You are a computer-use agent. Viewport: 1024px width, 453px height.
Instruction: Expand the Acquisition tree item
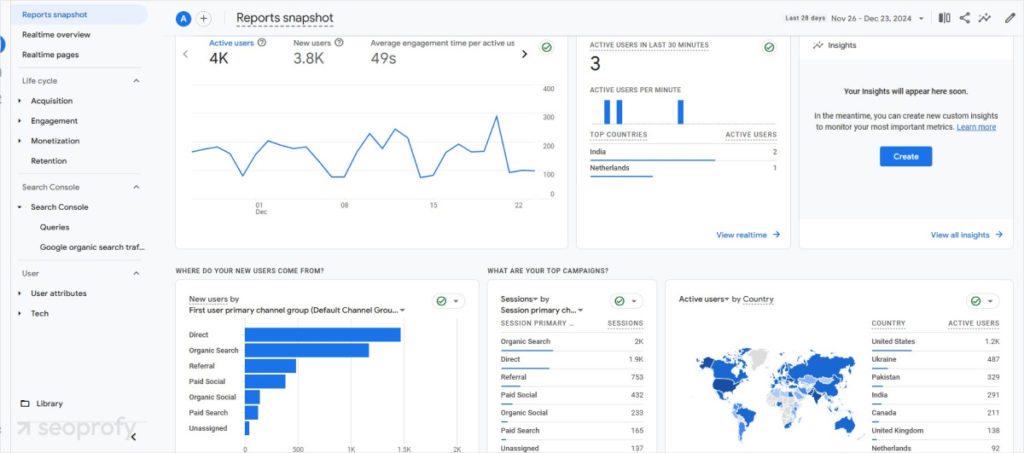pos(20,101)
